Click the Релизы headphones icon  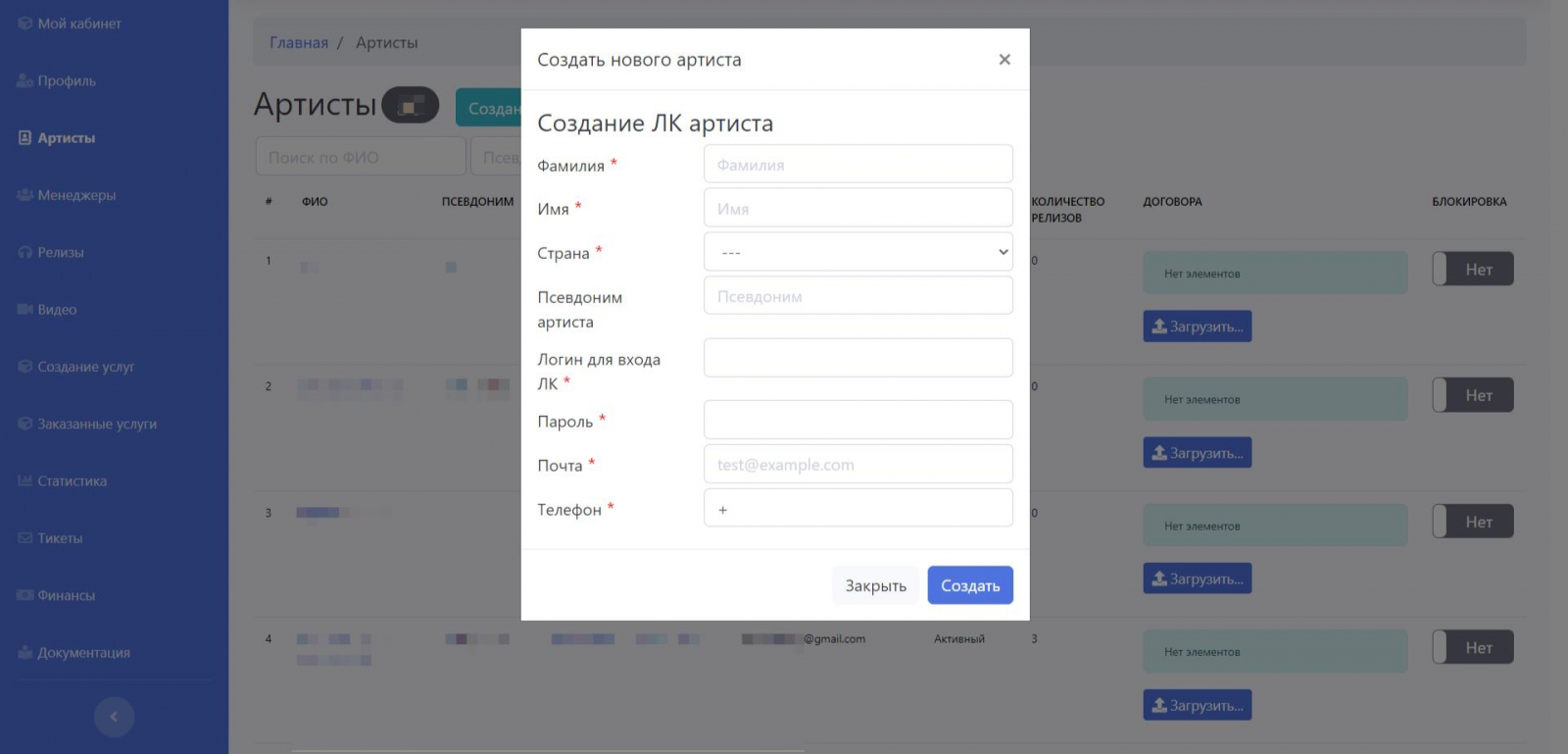[x=25, y=252]
